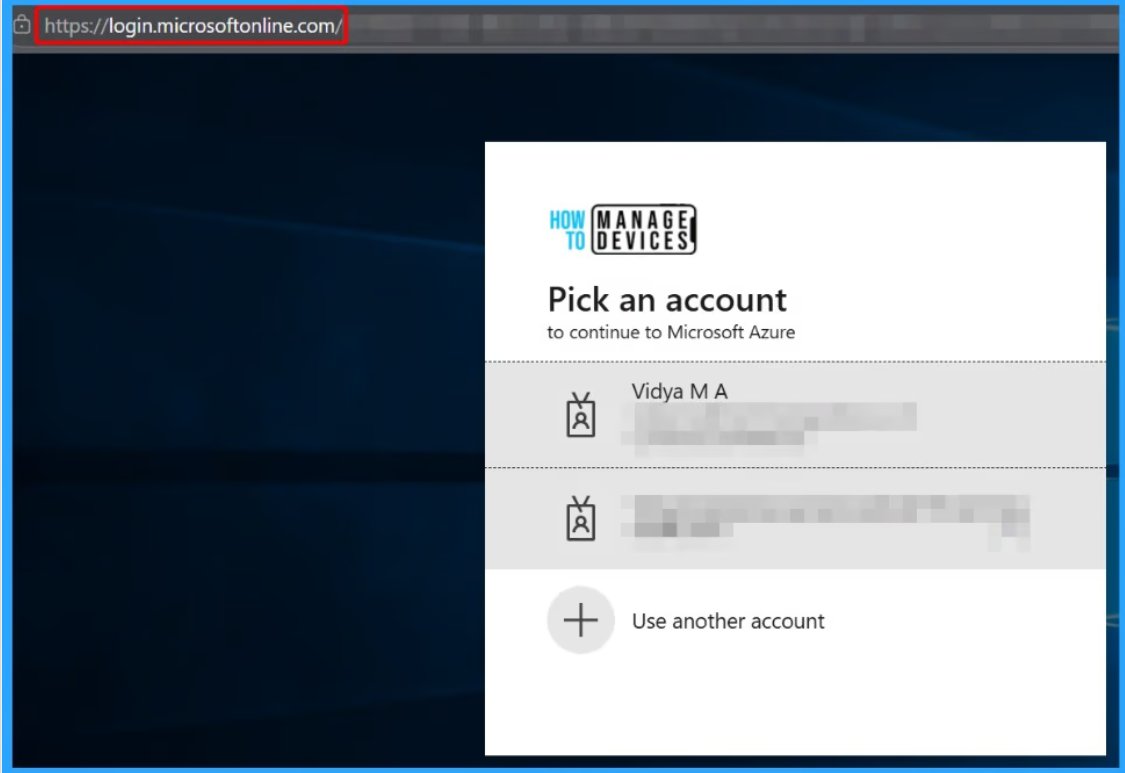Click 'to continue to Microsoft Azure' text
Screen dimensions: 1125x773
(x=671, y=332)
